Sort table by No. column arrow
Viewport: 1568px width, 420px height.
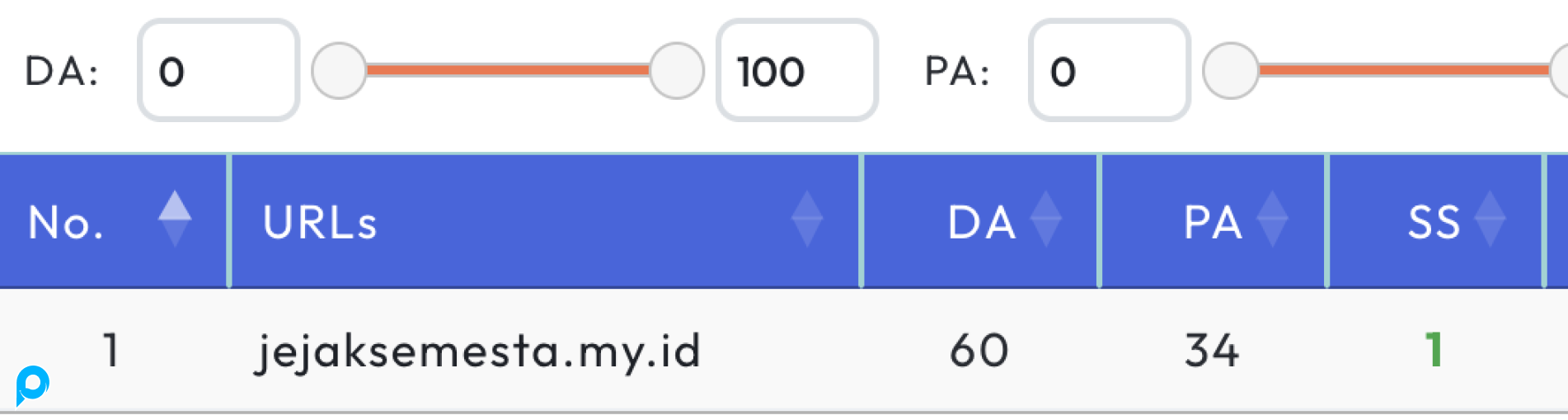pos(175,219)
